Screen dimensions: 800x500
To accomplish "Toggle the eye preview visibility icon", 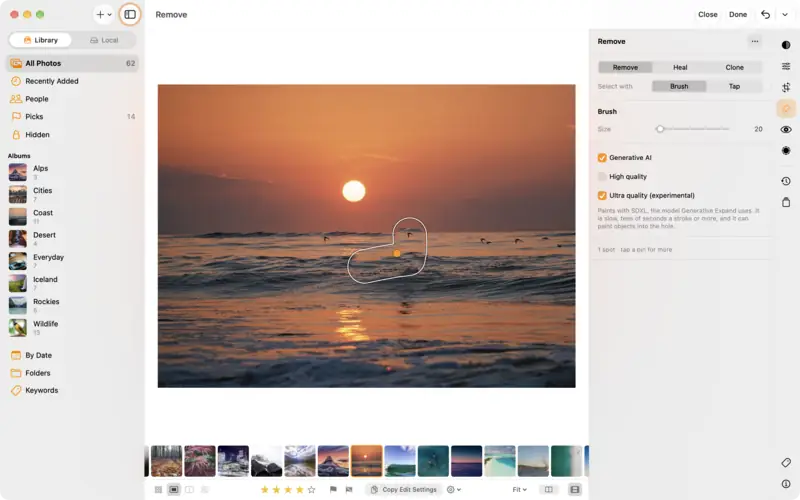I will (x=786, y=130).
